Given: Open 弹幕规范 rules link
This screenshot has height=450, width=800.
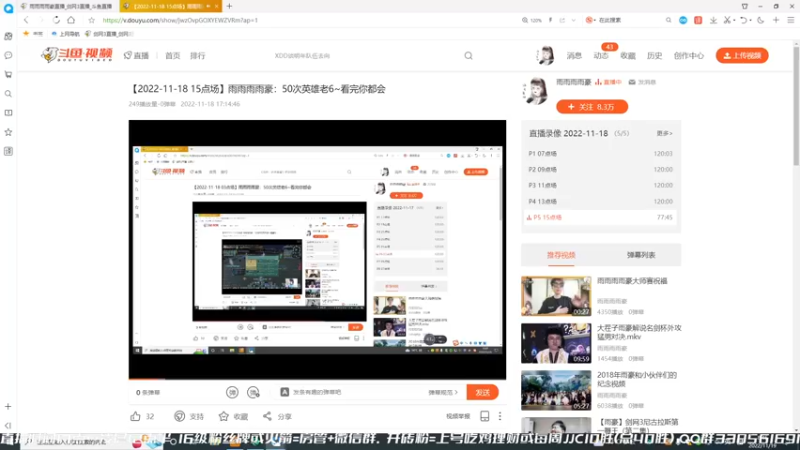Looking at the screenshot, I should (443, 392).
